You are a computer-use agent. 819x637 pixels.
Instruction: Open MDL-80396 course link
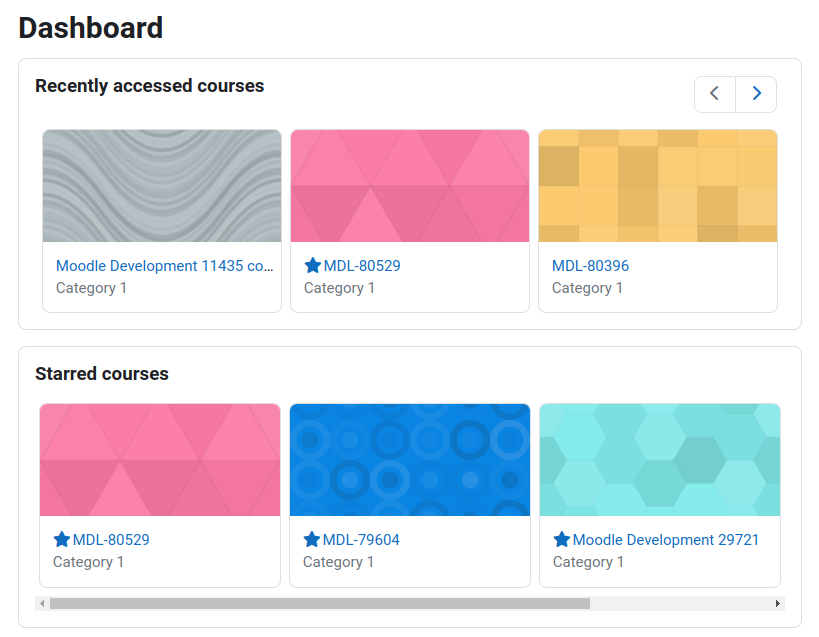(590, 266)
